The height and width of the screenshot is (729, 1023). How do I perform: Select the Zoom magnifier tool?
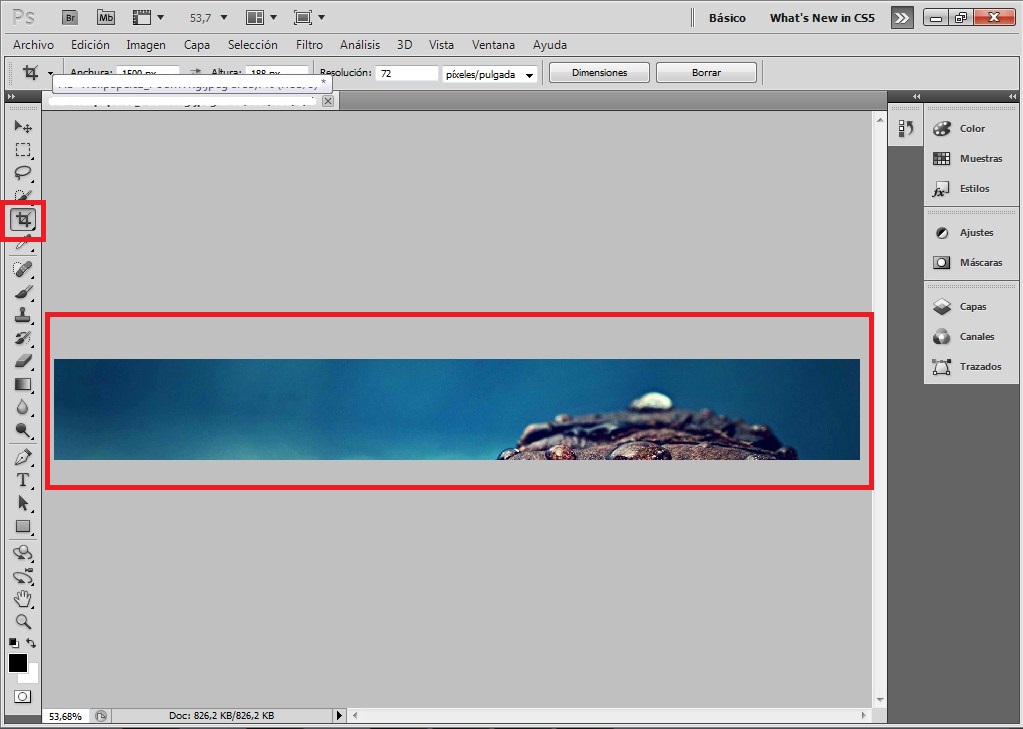pyautogui.click(x=23, y=622)
